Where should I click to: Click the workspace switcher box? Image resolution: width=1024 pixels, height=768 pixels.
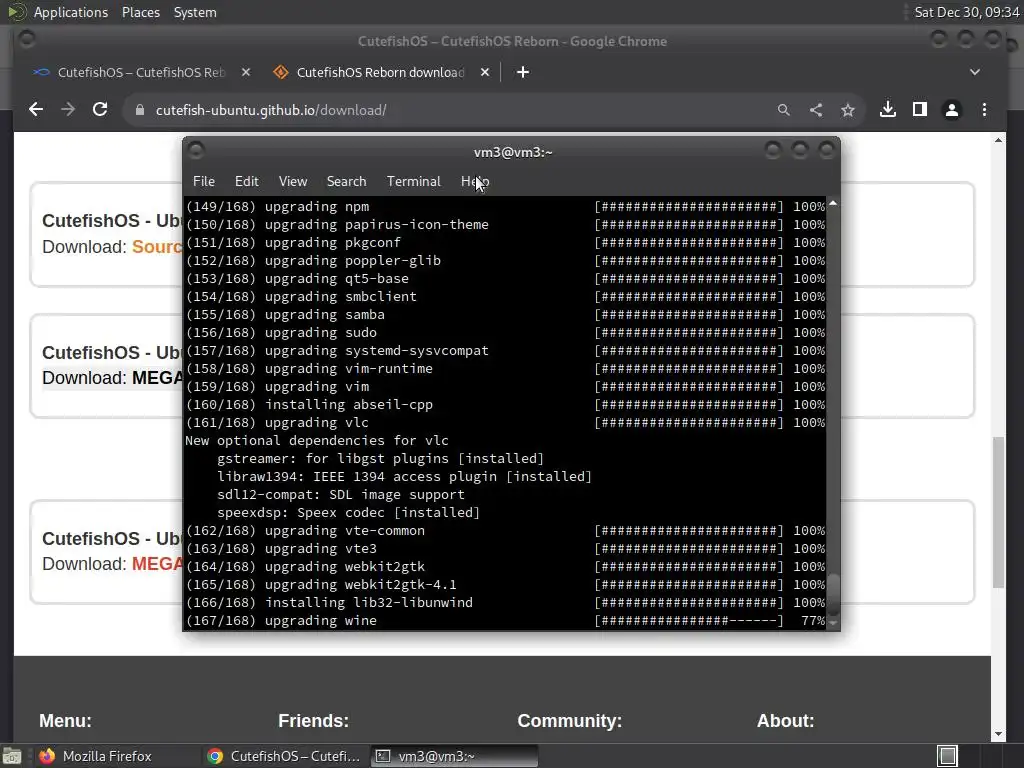click(x=947, y=756)
